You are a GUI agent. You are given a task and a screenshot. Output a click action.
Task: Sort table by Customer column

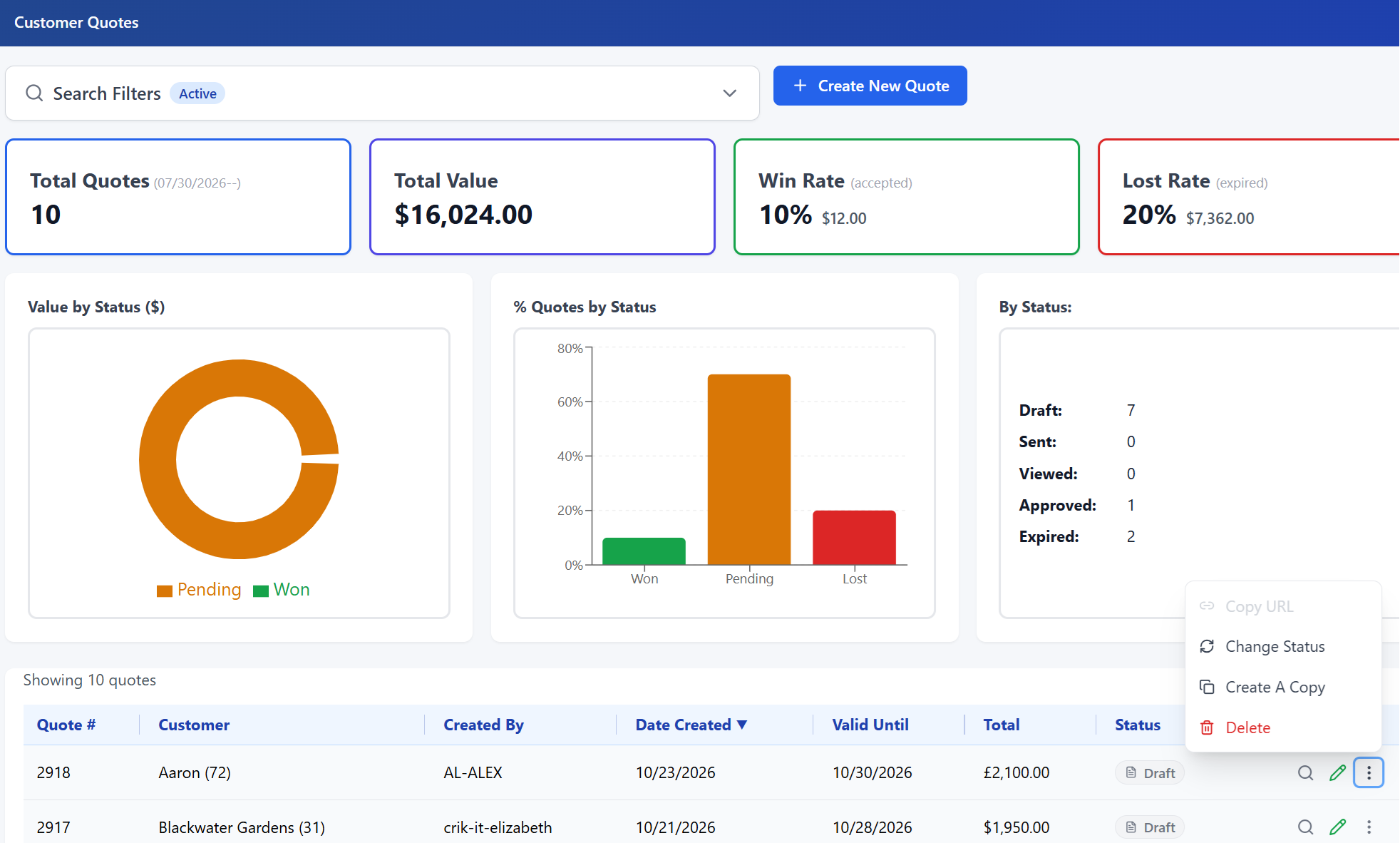[194, 725]
